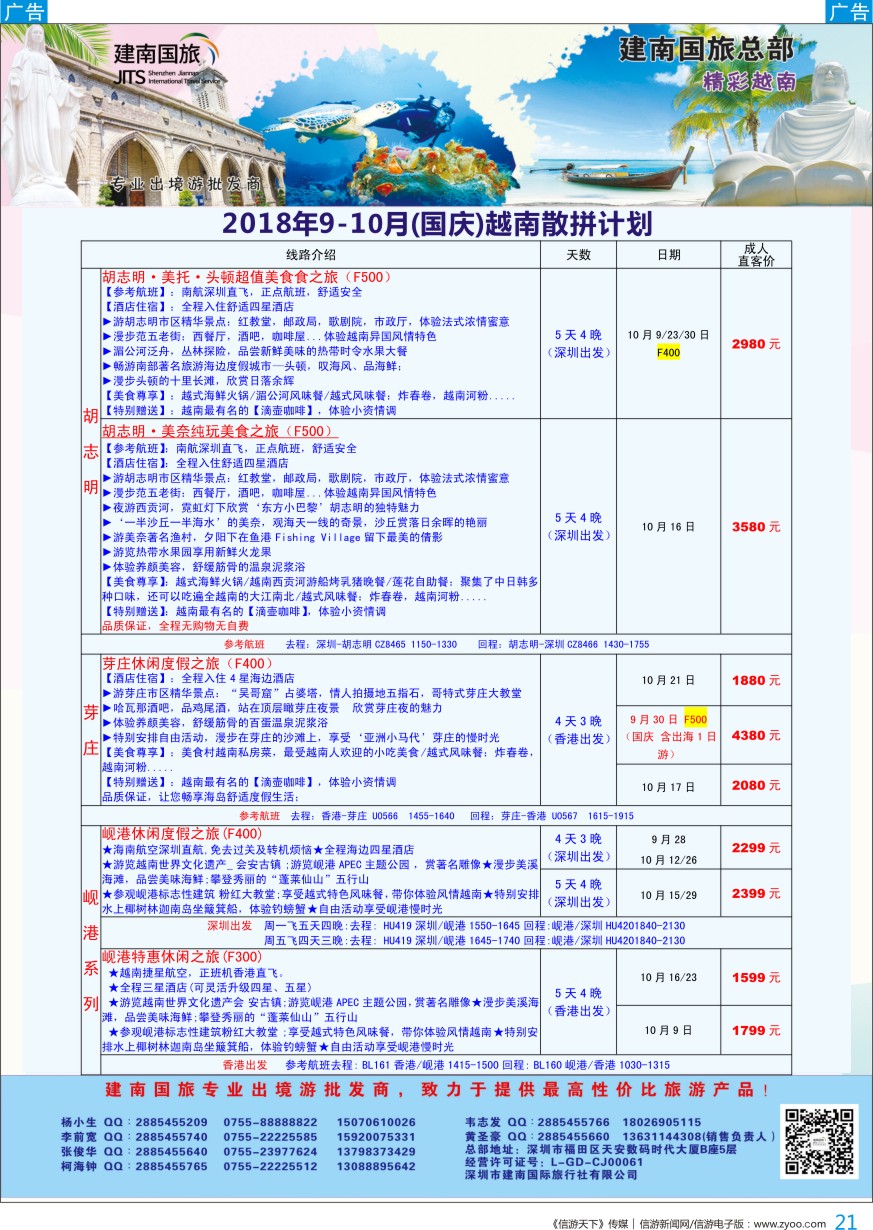This screenshot has width=873, height=1230.
Task: Click the 2299元 price
Action: (756, 848)
